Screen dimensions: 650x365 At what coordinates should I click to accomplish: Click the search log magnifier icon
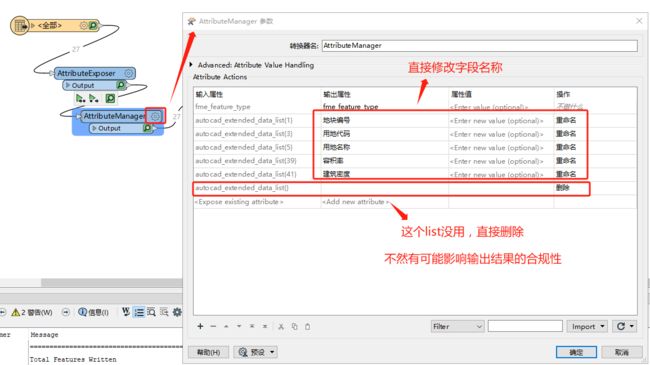[x=151, y=312]
